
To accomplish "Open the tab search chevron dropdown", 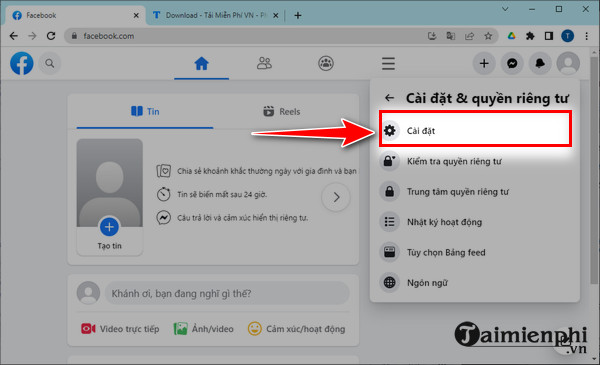I will (x=505, y=9).
